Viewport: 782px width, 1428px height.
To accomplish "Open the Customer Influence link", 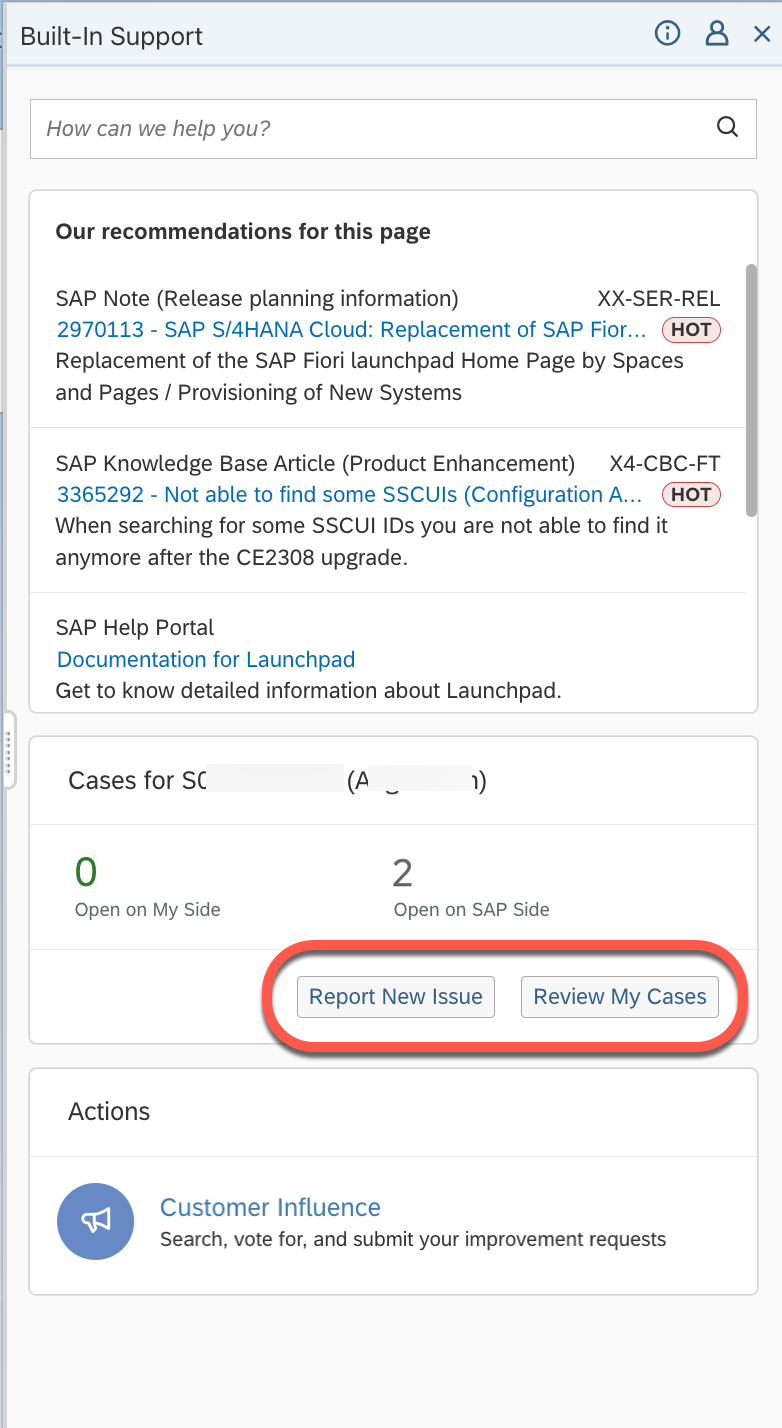I will 270,1207.
